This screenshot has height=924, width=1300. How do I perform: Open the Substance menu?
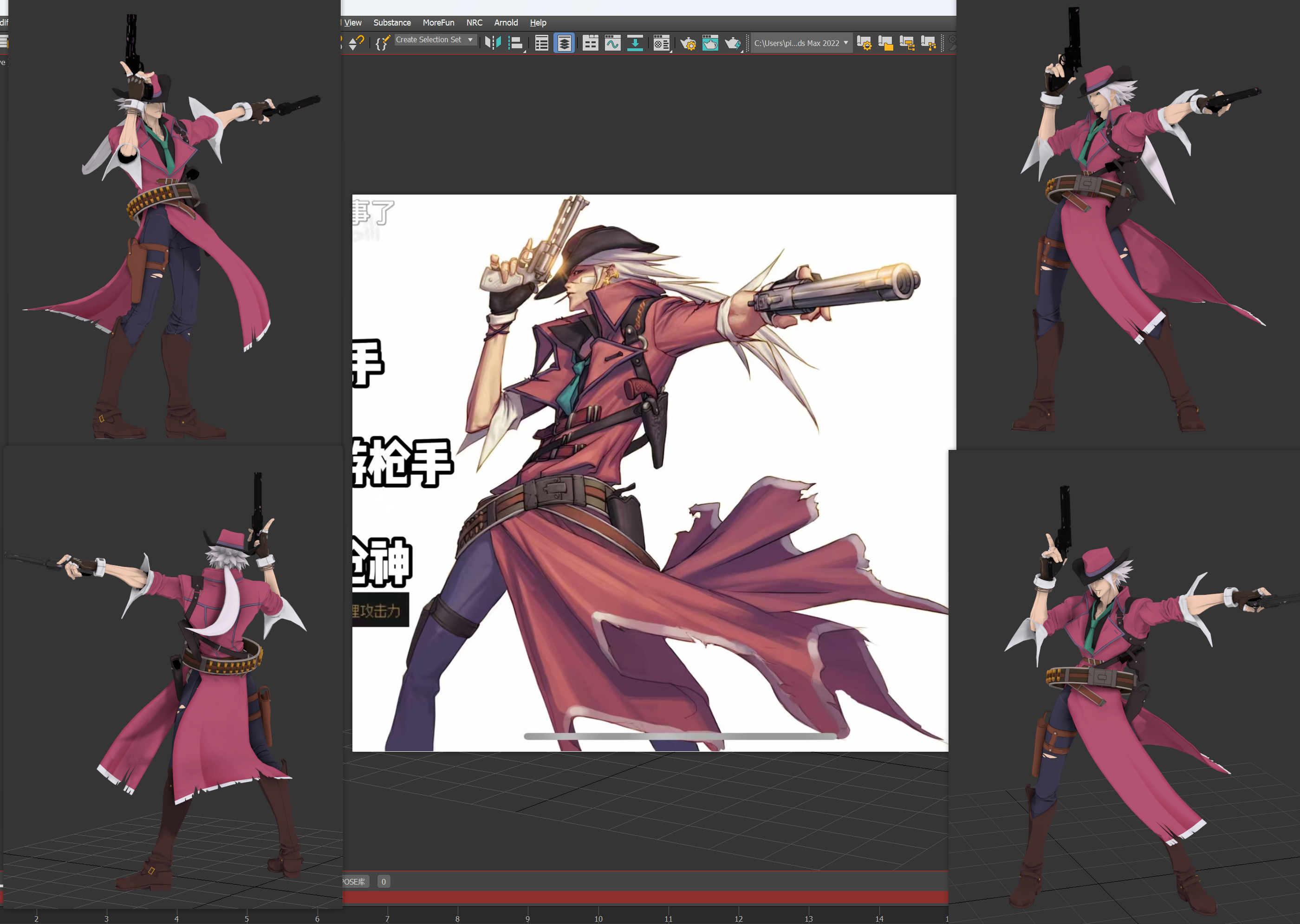[x=392, y=23]
